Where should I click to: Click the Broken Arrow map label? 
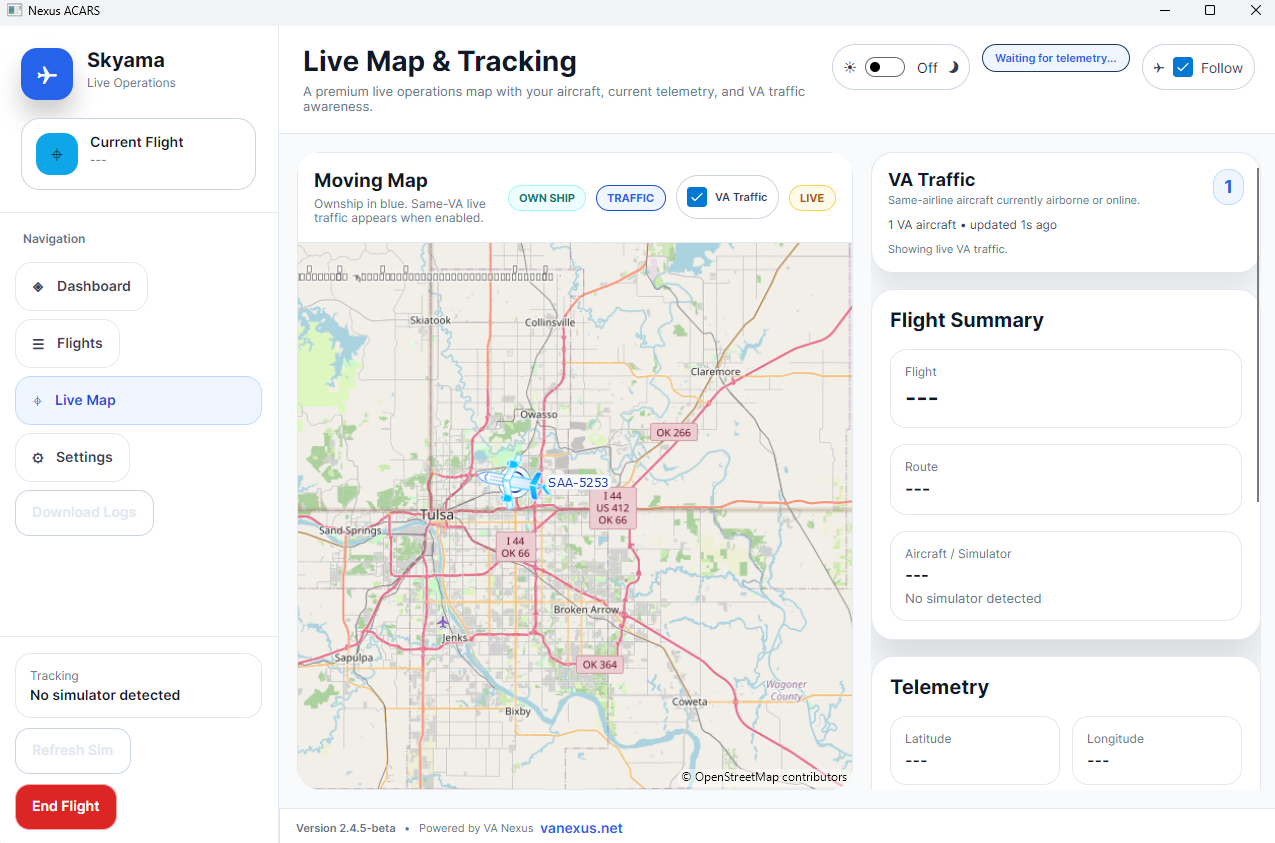pyautogui.click(x=586, y=609)
